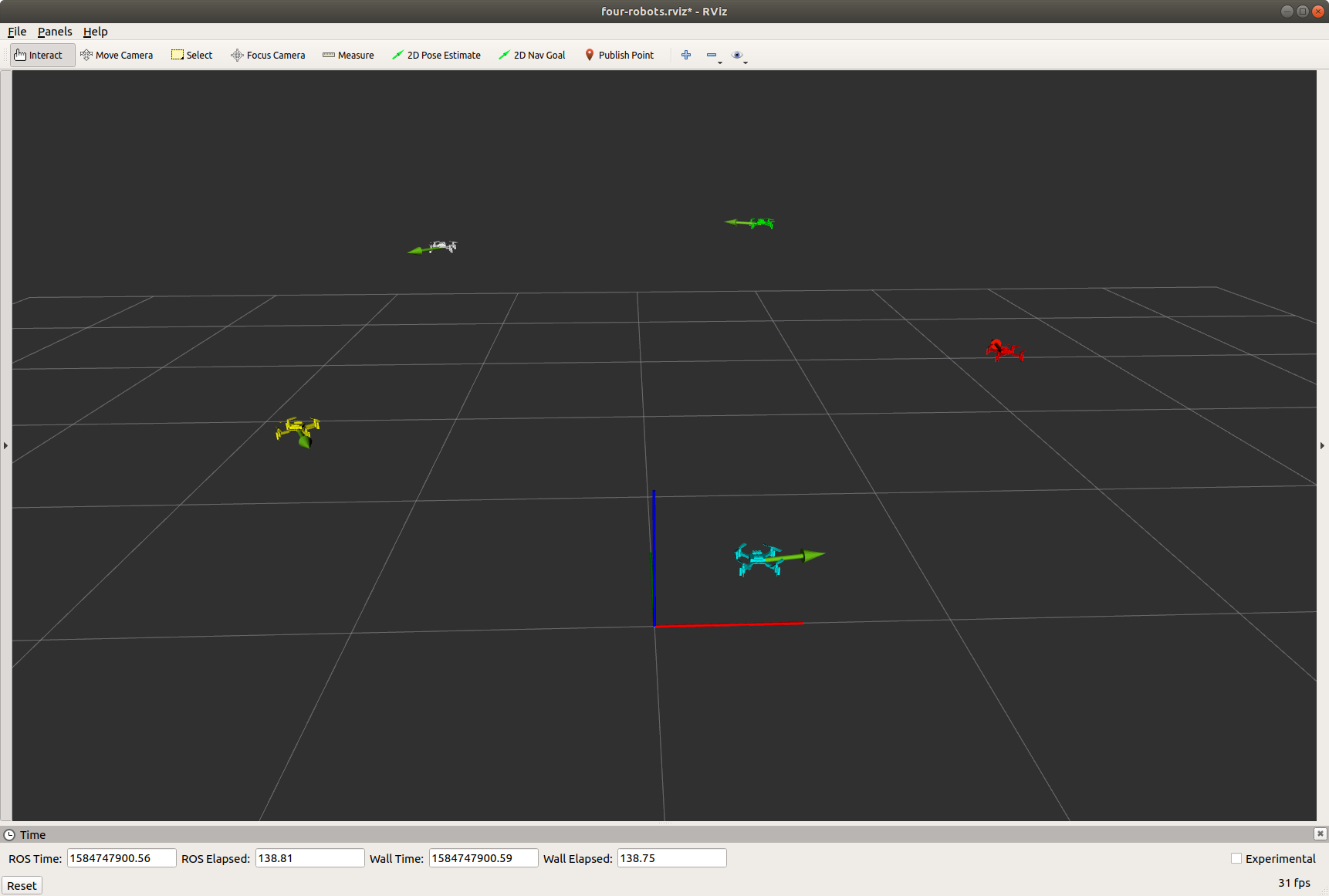The image size is (1329, 896).
Task: Close the RViz window
Action: [1318, 11]
